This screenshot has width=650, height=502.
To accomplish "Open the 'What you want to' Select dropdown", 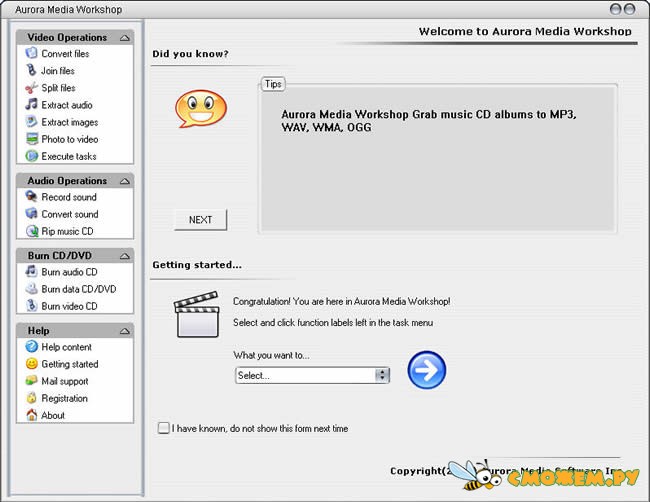I will point(312,375).
